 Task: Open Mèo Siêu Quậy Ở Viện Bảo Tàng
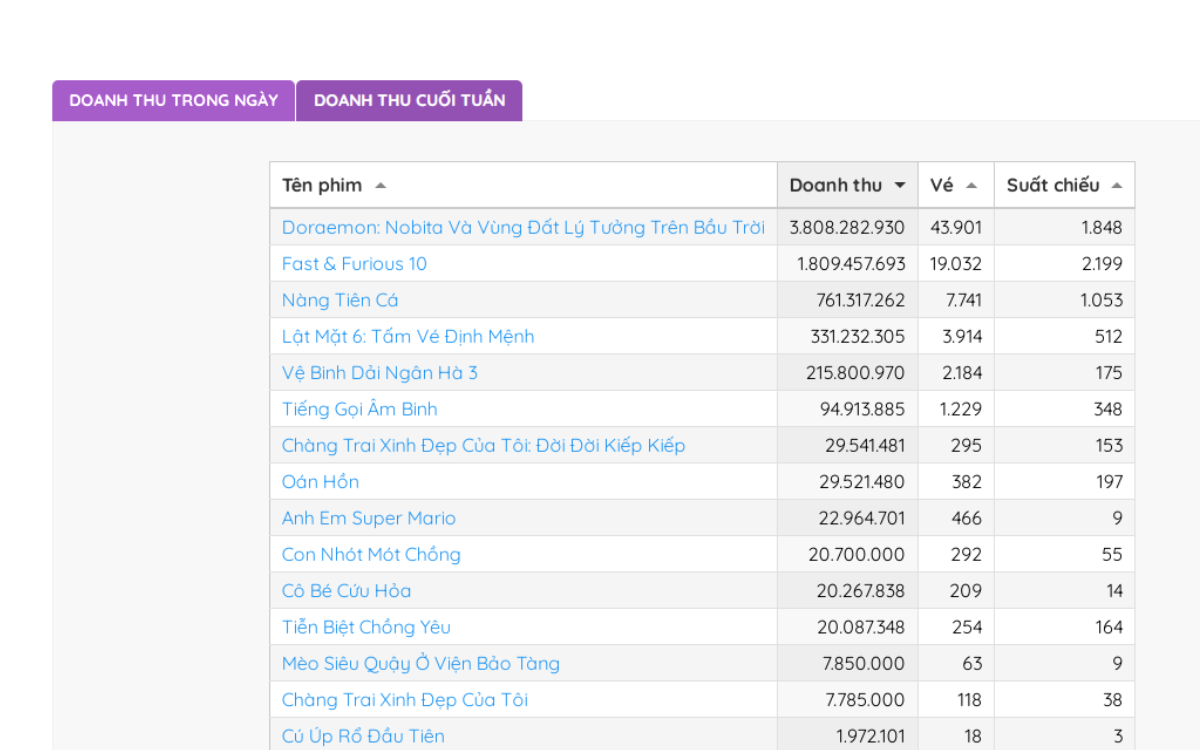tap(421, 663)
